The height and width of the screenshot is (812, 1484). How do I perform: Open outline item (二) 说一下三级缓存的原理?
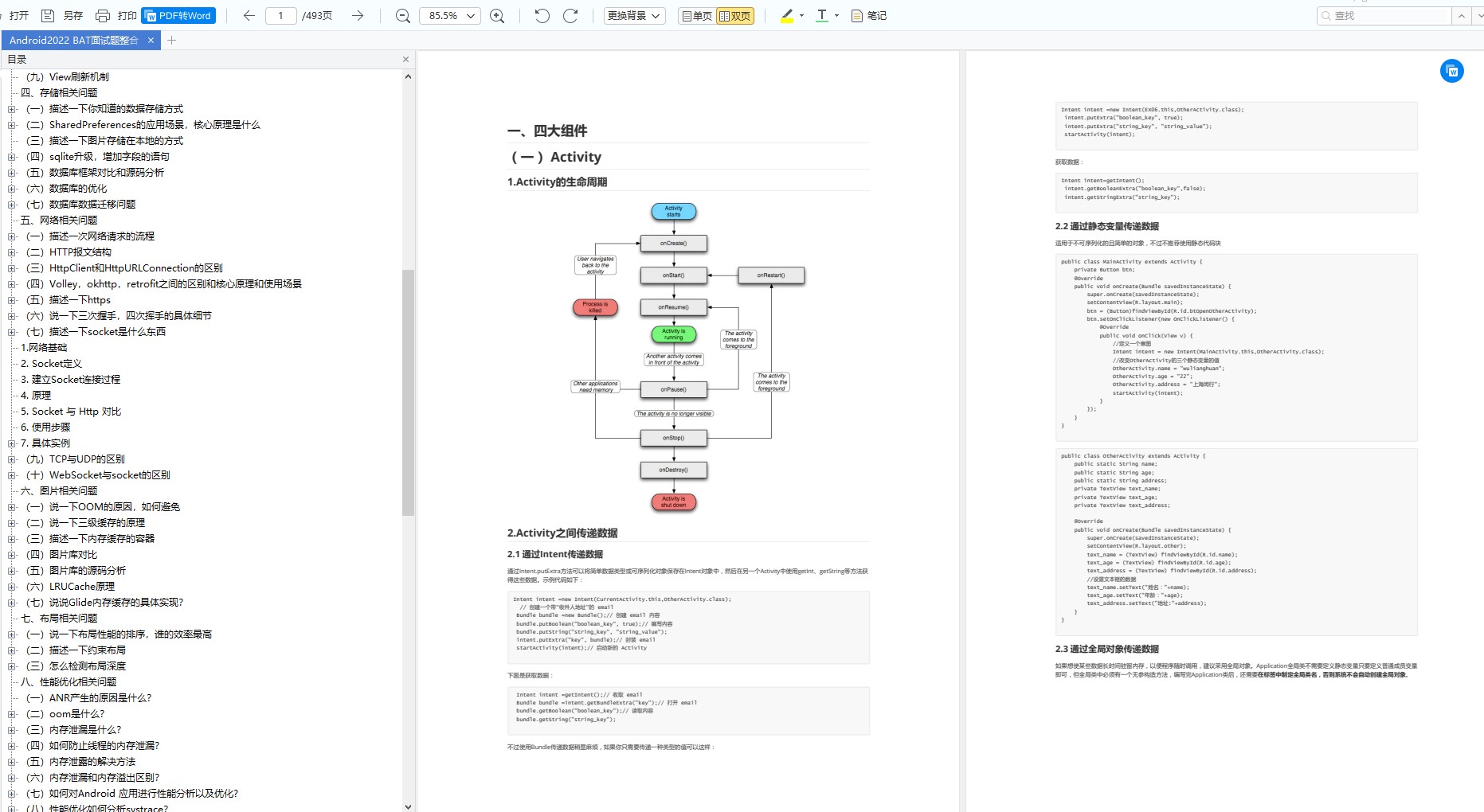(x=85, y=523)
